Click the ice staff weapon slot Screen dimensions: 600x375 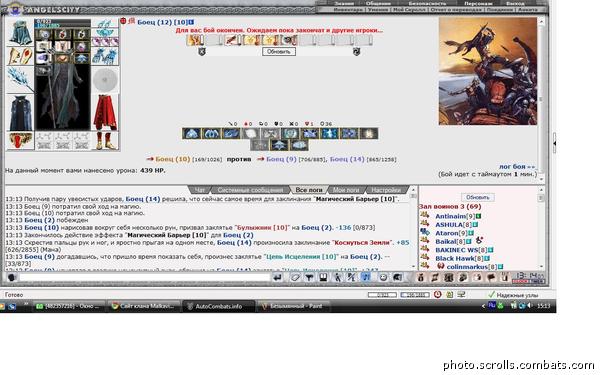(x=19, y=79)
